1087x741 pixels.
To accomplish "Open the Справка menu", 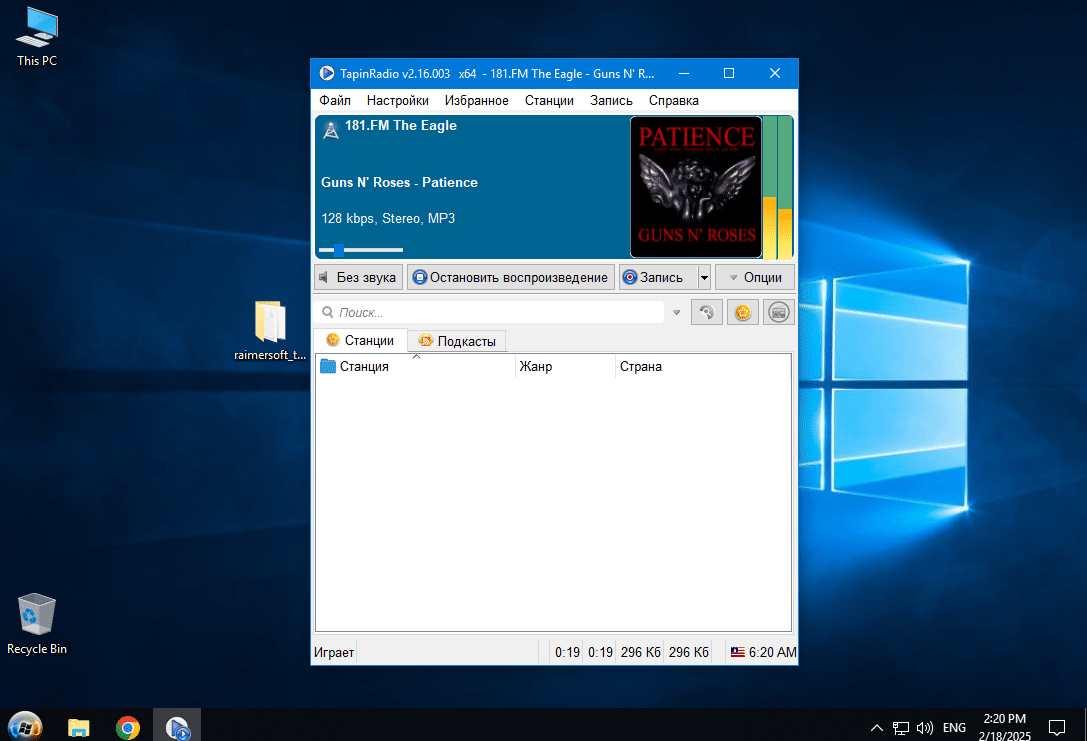I will [x=674, y=101].
